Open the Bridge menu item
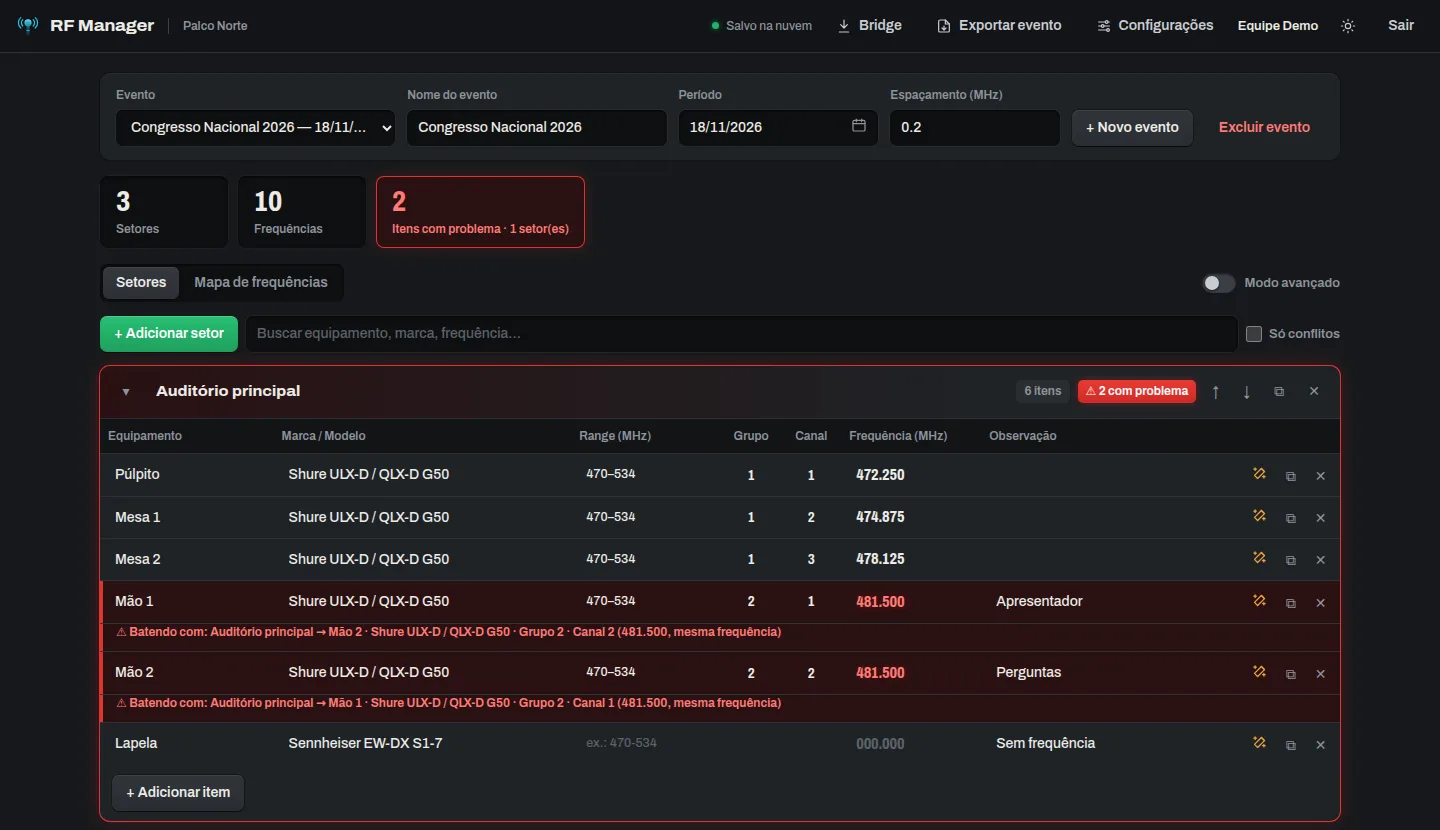Screen dimensions: 1440x830 (870, 26)
